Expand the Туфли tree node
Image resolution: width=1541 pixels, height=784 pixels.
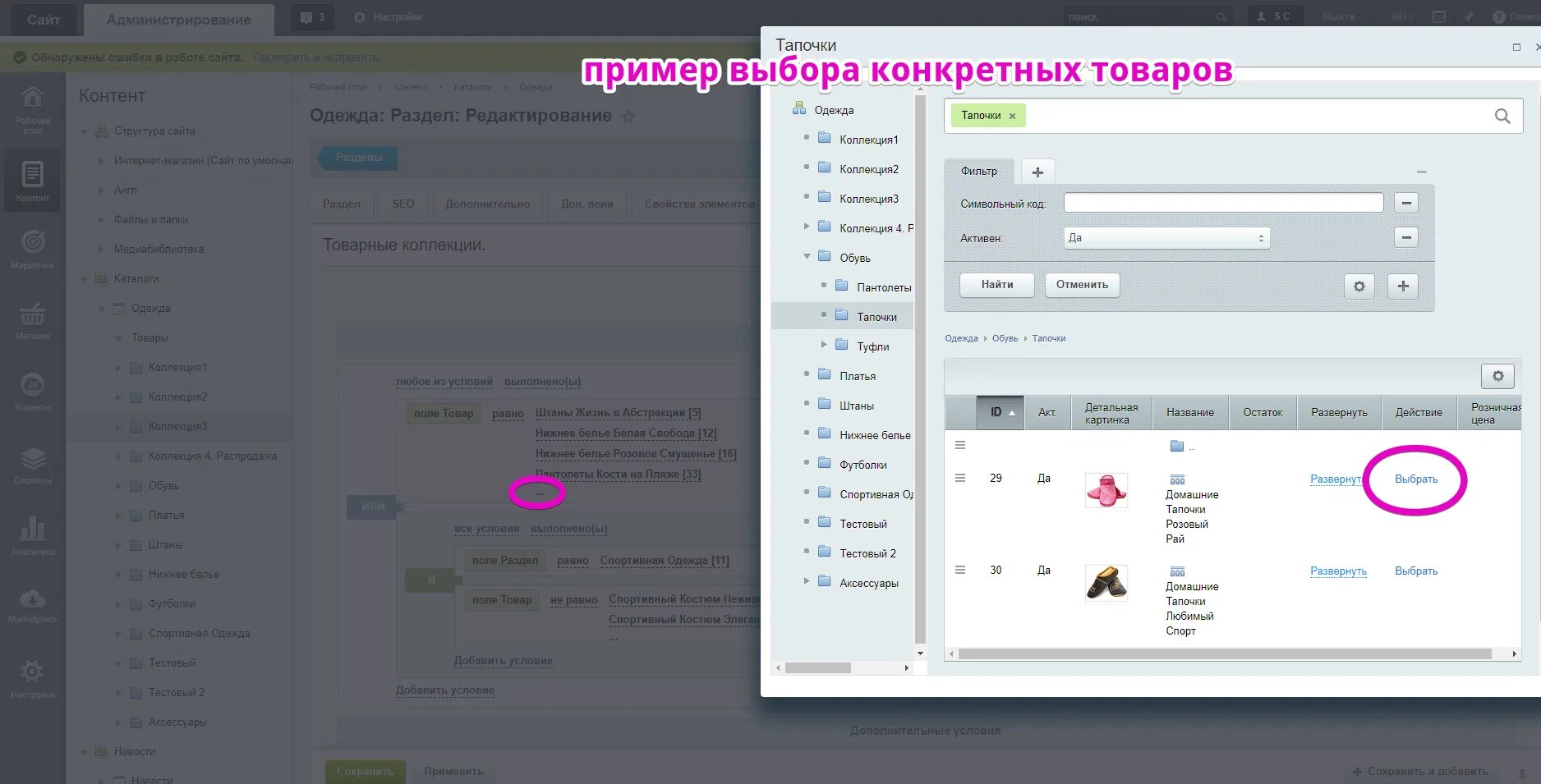coord(824,346)
